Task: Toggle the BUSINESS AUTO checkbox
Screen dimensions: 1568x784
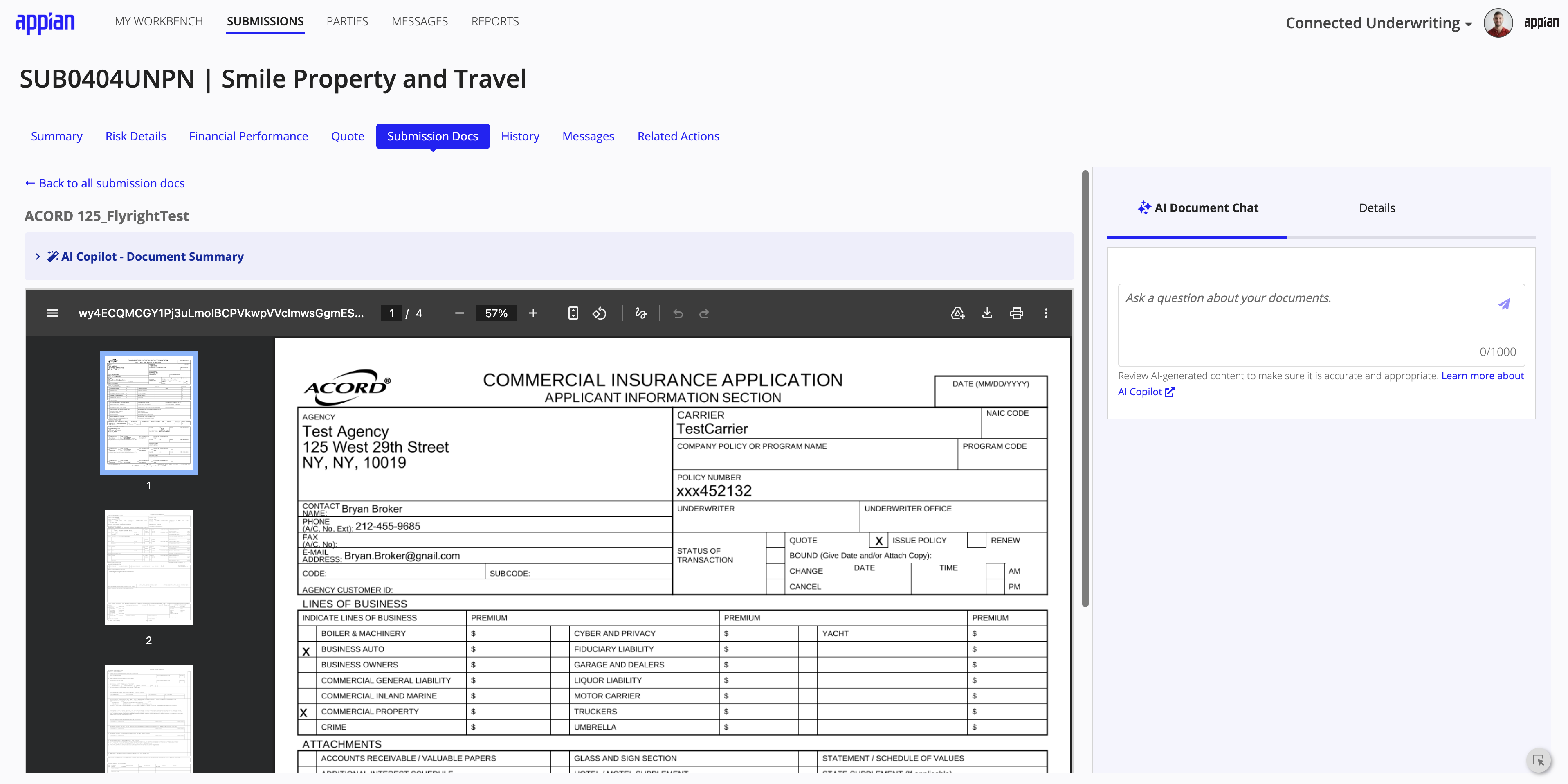Action: (306, 650)
